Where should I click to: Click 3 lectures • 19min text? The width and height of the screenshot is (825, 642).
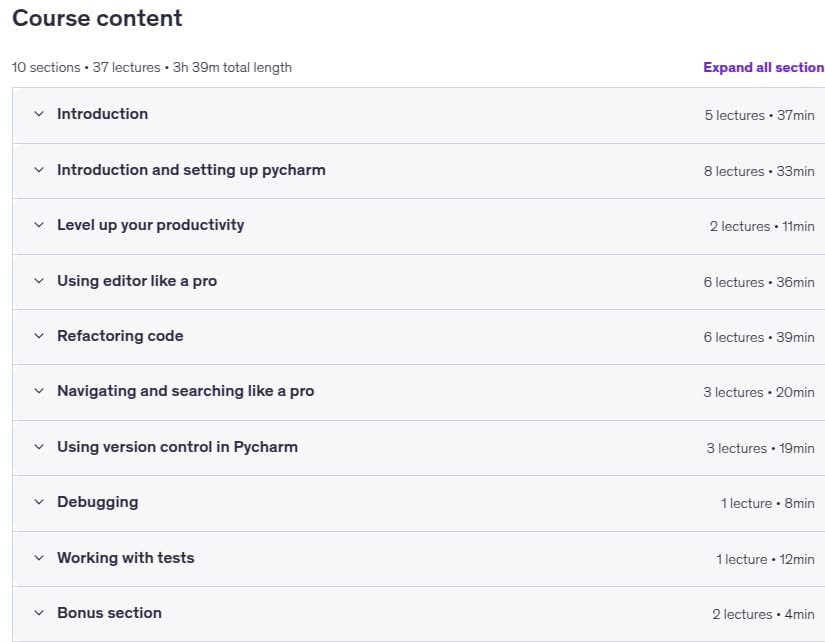[760, 448]
